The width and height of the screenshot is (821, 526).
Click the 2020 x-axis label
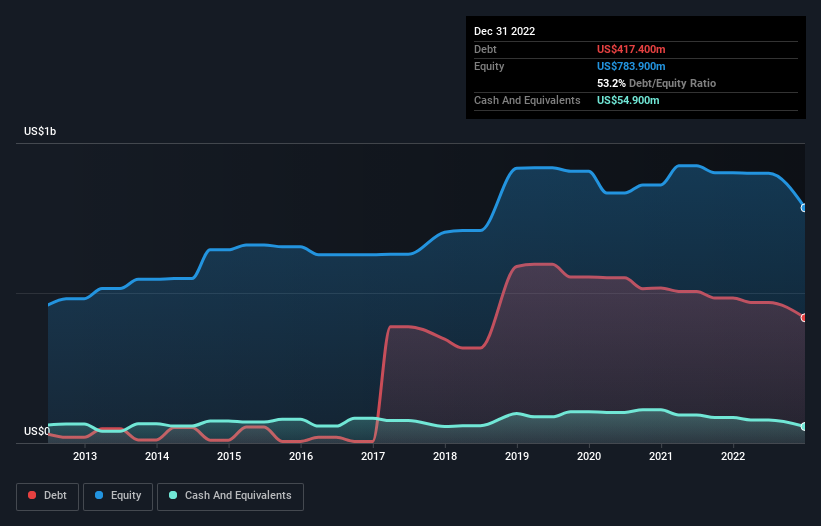point(589,456)
